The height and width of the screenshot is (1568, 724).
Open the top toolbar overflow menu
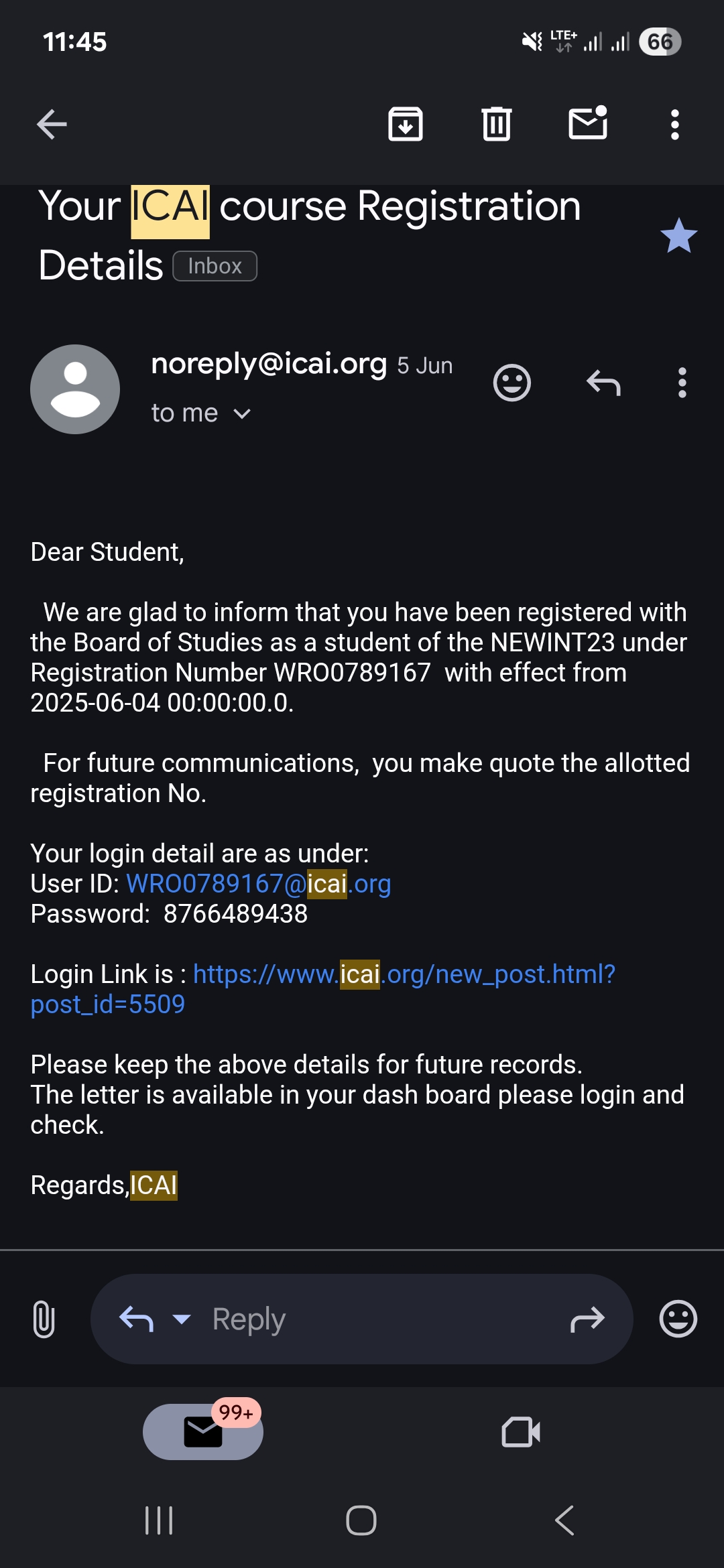coord(675,125)
